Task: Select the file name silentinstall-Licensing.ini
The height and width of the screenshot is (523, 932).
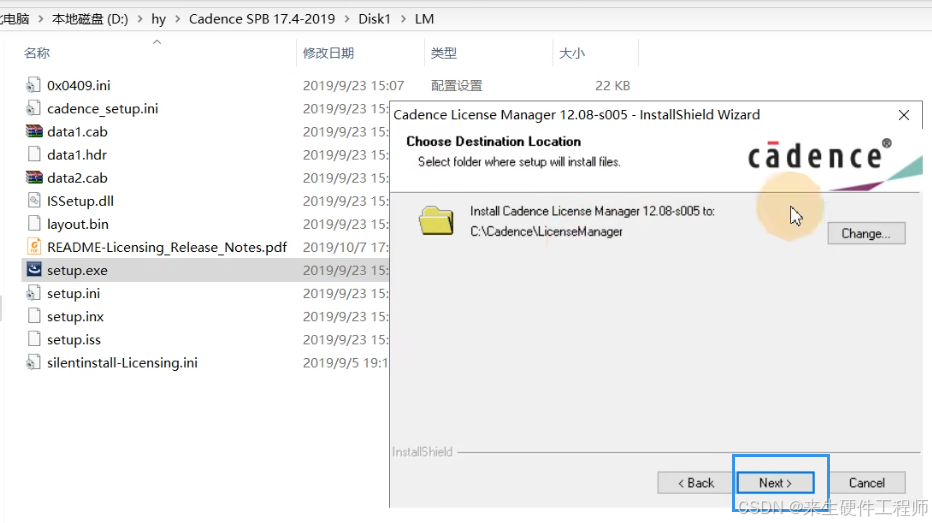Action: 122,363
